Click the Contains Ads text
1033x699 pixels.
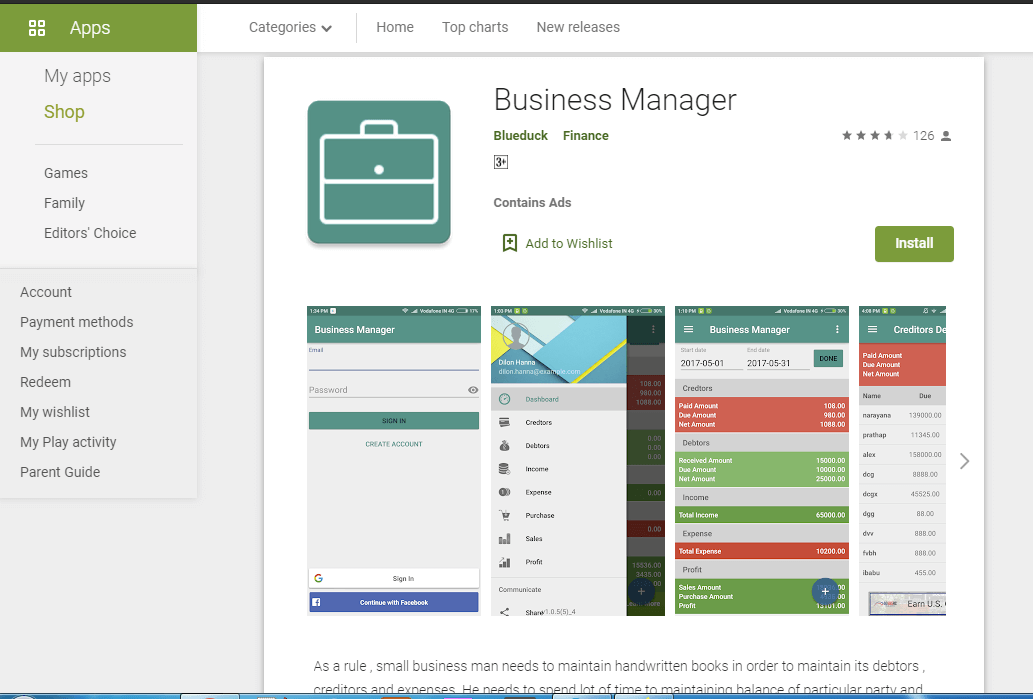tap(532, 203)
